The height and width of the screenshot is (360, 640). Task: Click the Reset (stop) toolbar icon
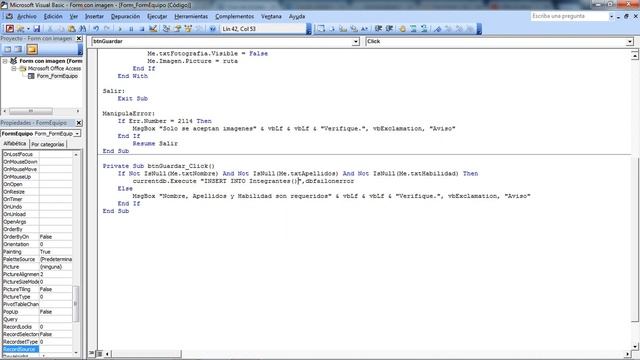pos(142,29)
